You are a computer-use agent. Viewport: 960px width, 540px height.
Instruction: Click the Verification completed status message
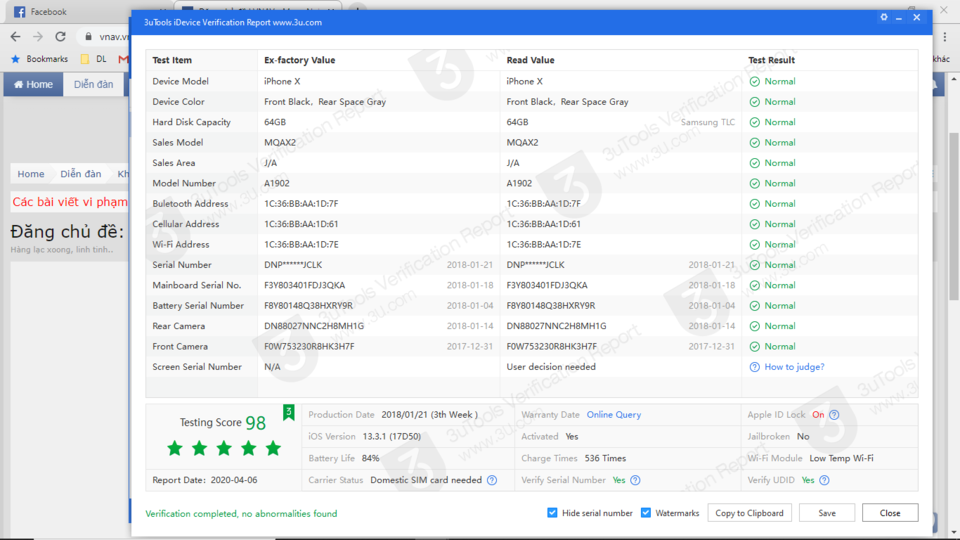point(241,514)
